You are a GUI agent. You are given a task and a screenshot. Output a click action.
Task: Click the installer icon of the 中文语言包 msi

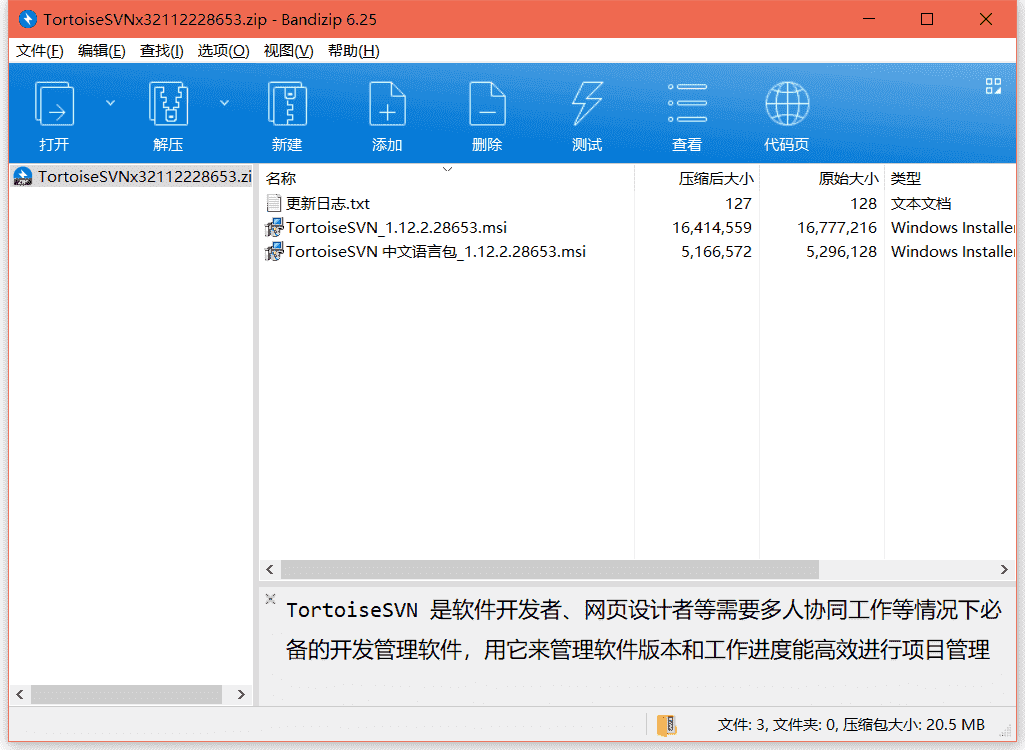pos(274,252)
